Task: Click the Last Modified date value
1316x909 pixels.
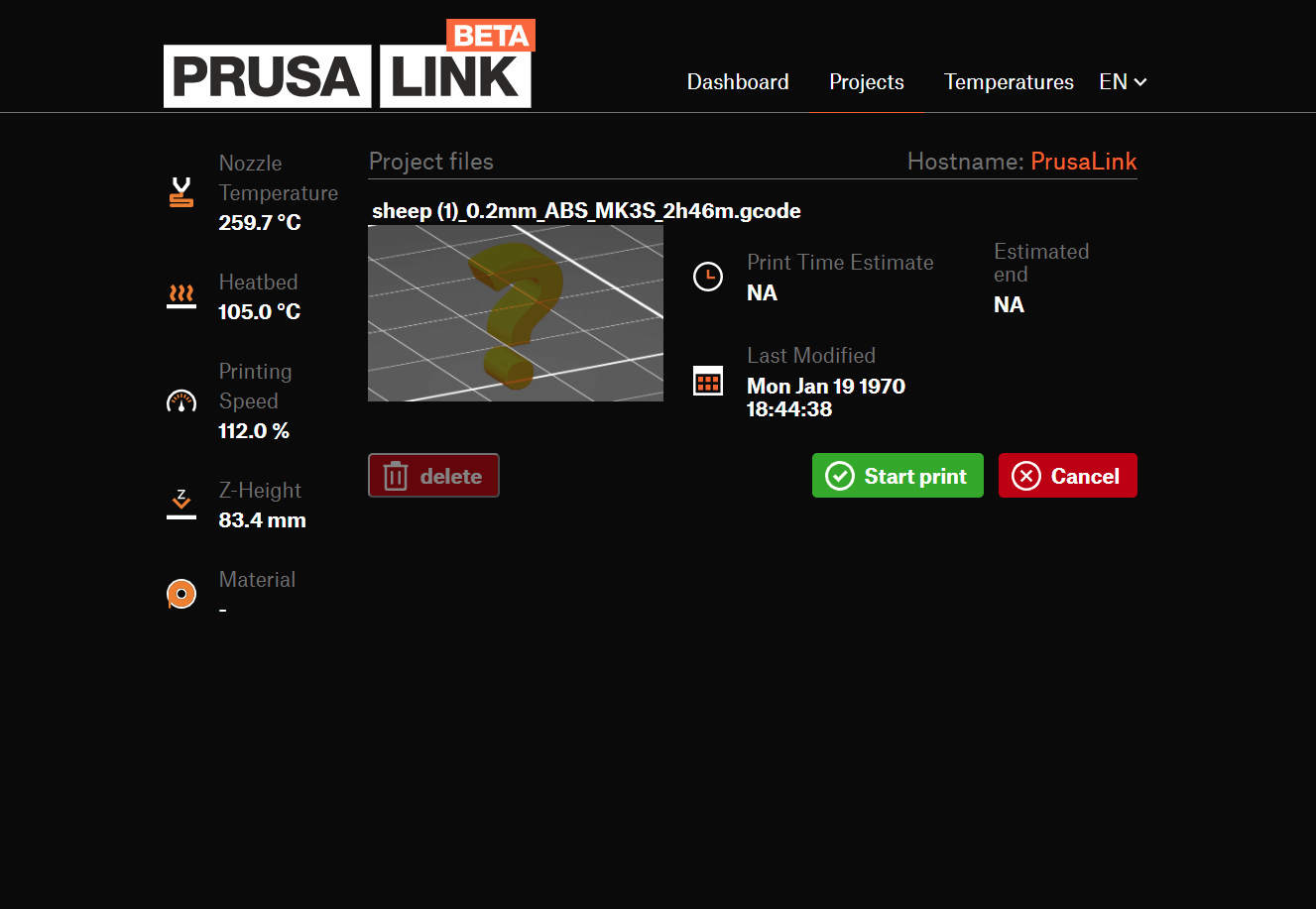Action: tap(825, 398)
